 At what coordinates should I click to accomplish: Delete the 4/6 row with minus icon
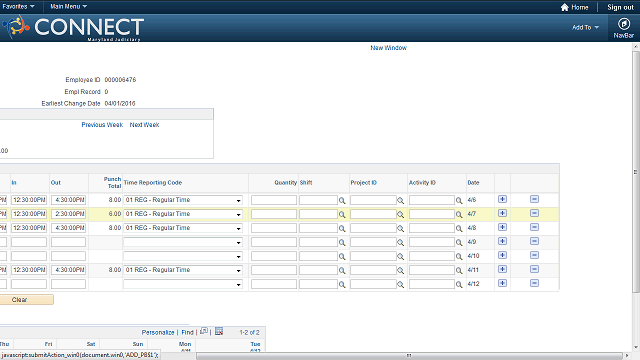coord(534,199)
